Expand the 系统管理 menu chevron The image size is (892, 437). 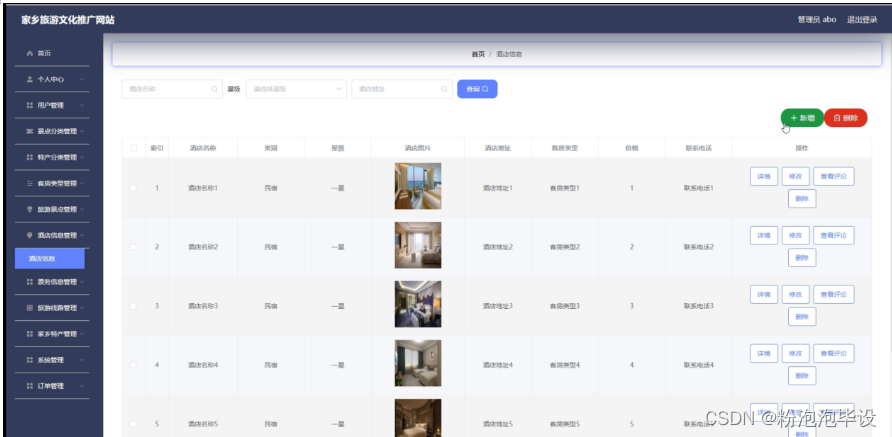coord(82,360)
